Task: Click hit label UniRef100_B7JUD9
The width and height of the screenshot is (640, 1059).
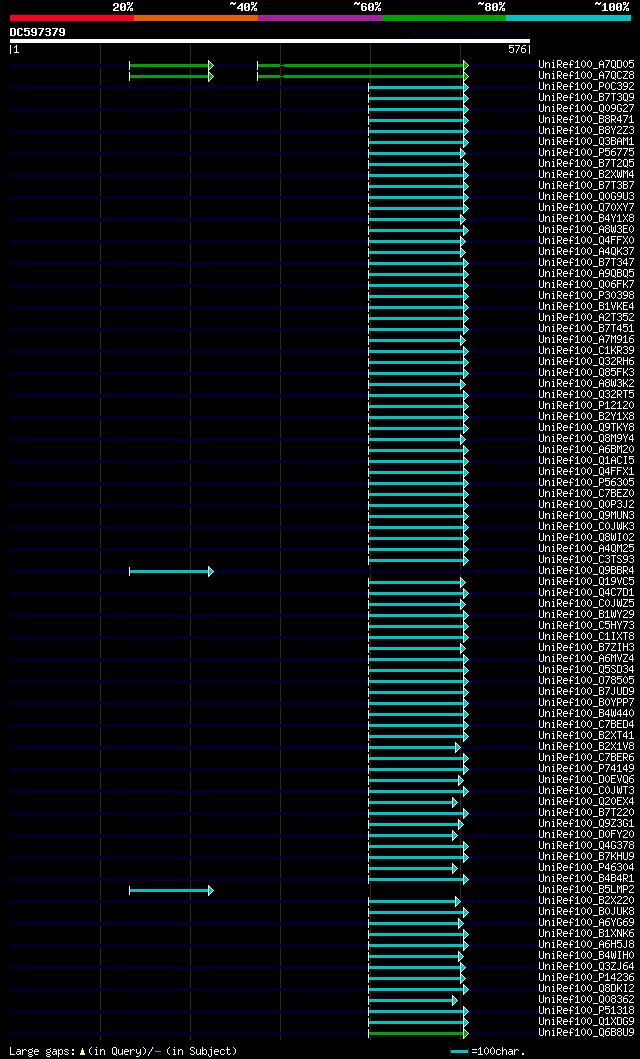Action: [x=586, y=692]
